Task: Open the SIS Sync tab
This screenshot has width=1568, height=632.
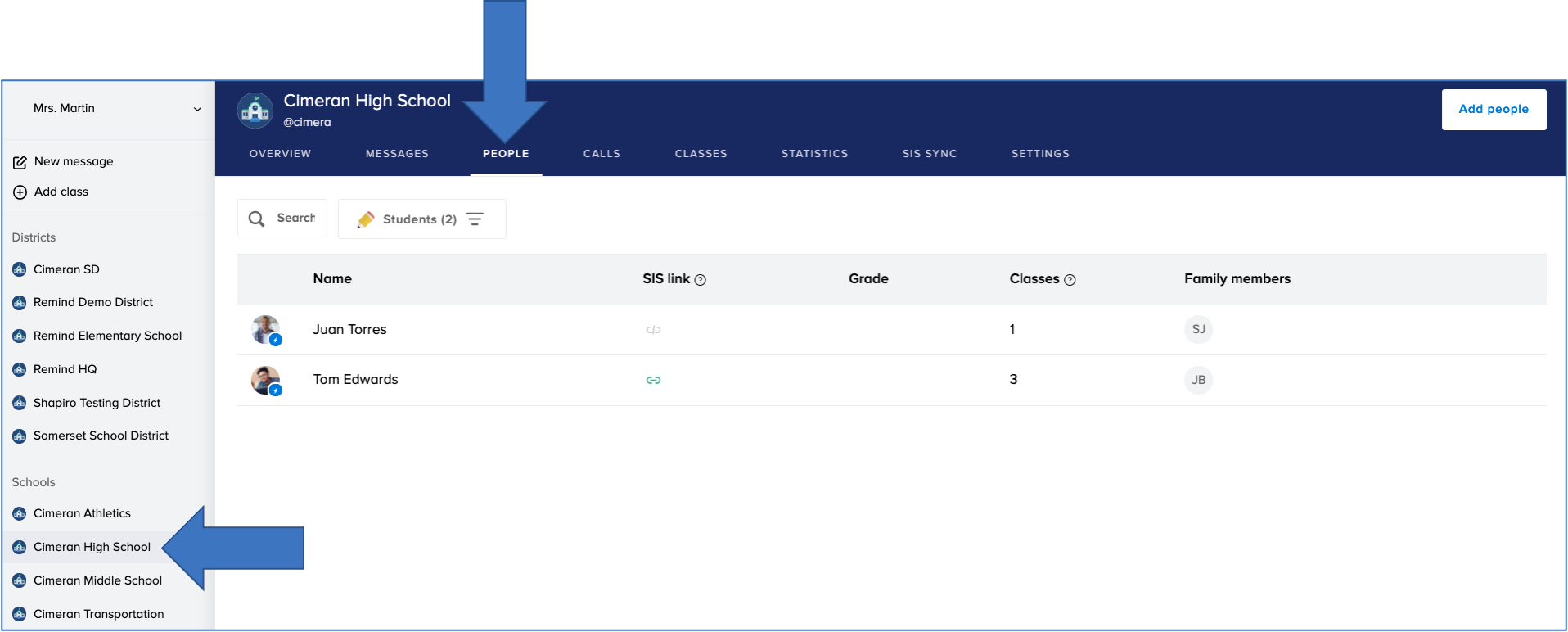Action: (x=930, y=154)
